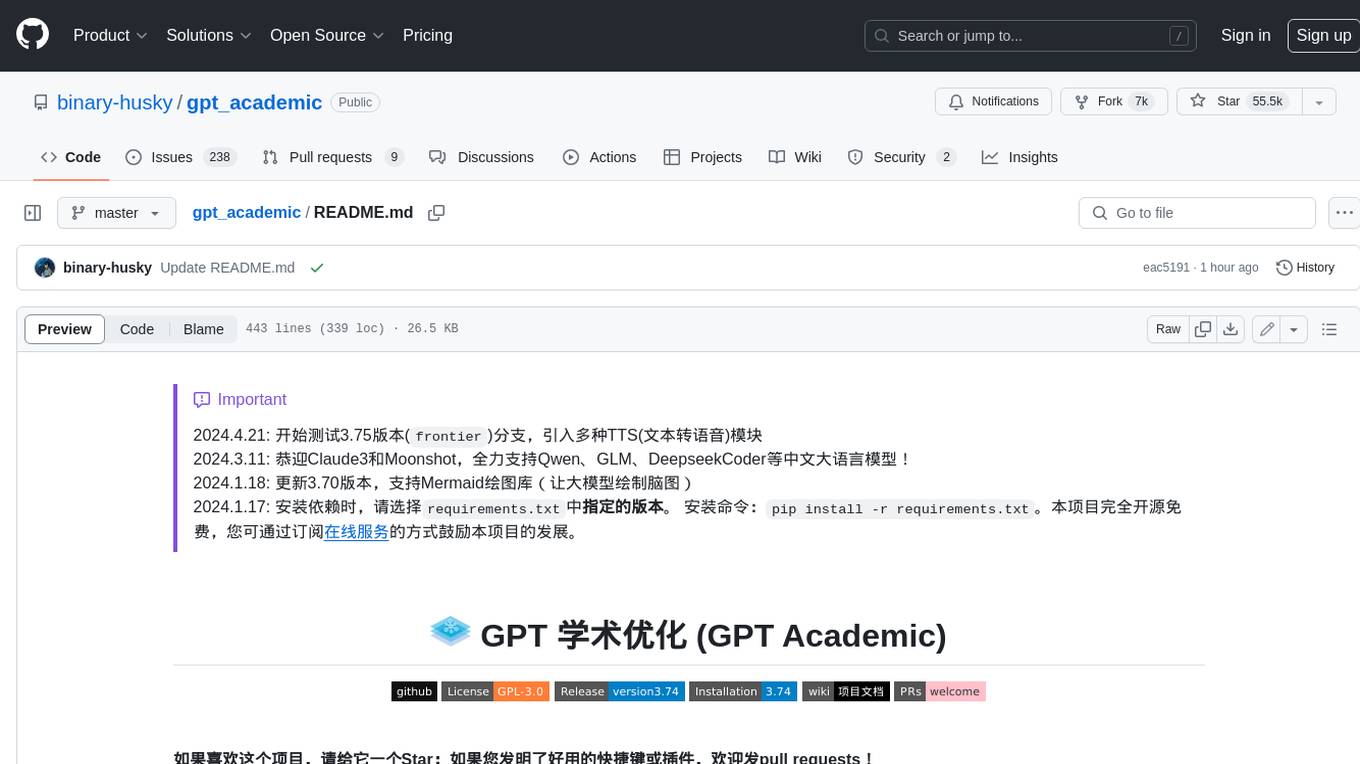1360x764 pixels.
Task: Open more edit options dropdown
Action: click(x=1294, y=329)
